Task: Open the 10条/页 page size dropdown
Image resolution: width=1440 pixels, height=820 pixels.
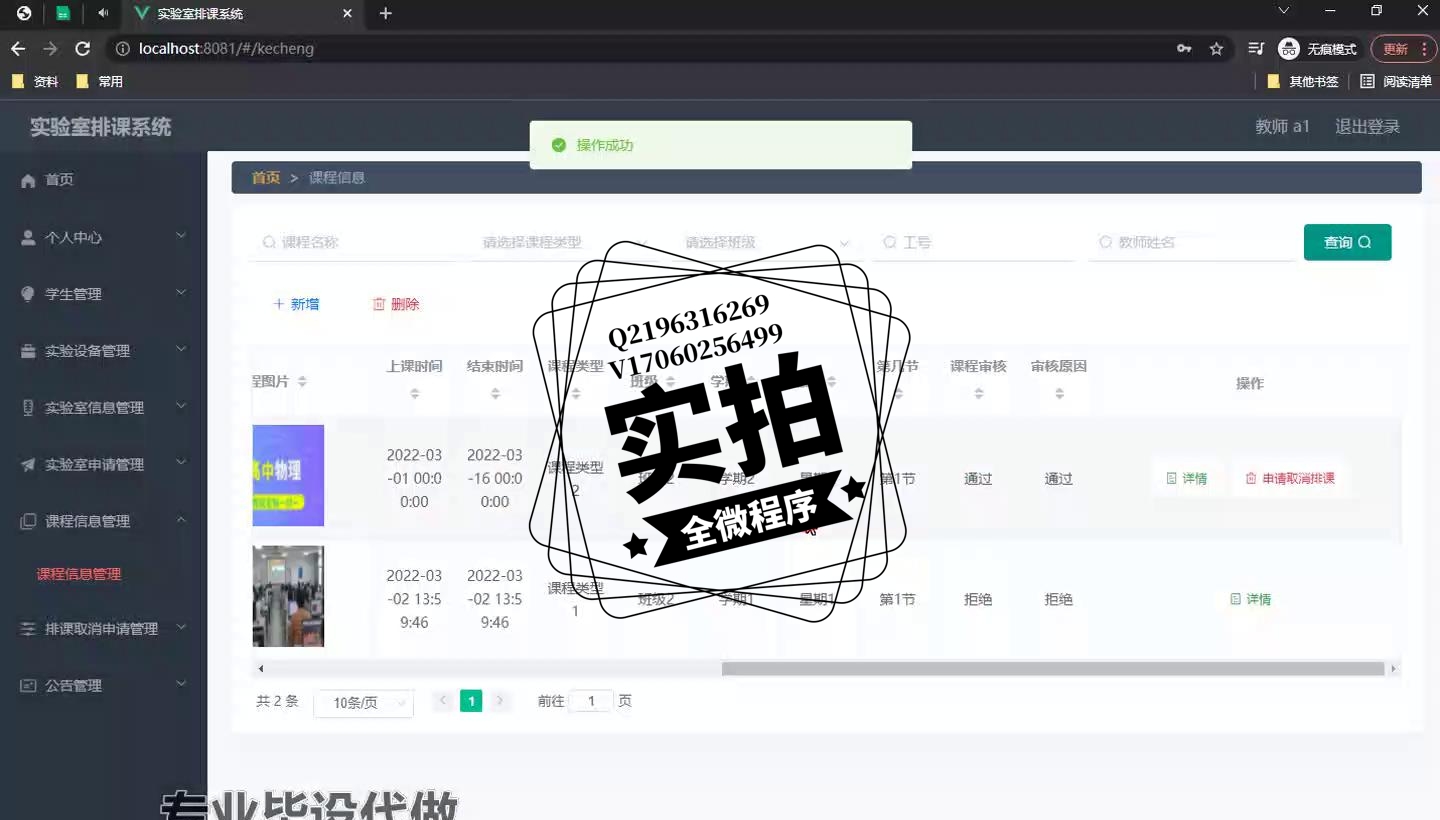Action: pos(363,702)
